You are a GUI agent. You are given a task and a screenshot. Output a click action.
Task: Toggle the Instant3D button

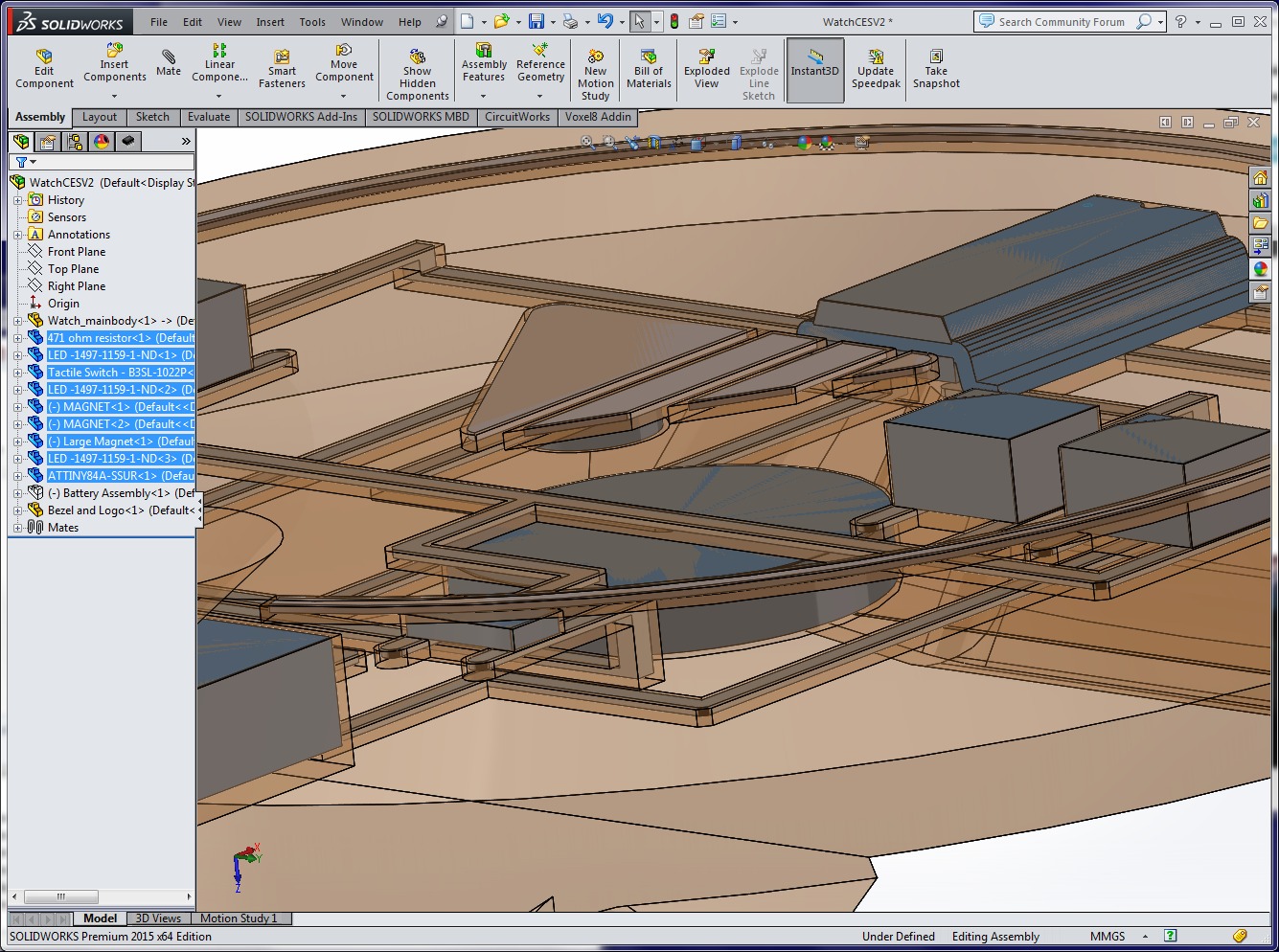pos(815,70)
